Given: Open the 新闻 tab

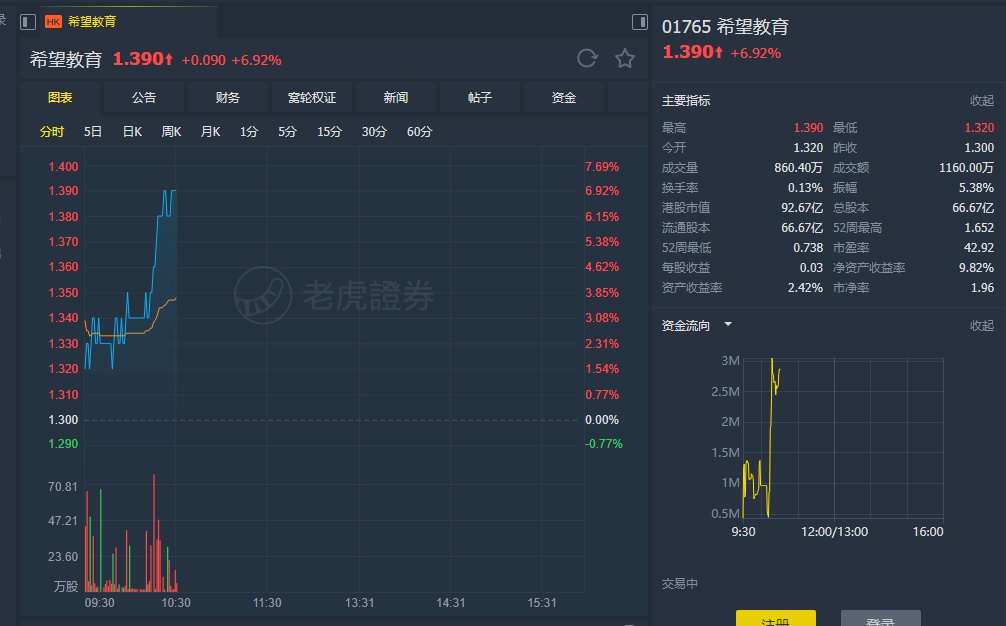Looking at the screenshot, I should tap(396, 97).
